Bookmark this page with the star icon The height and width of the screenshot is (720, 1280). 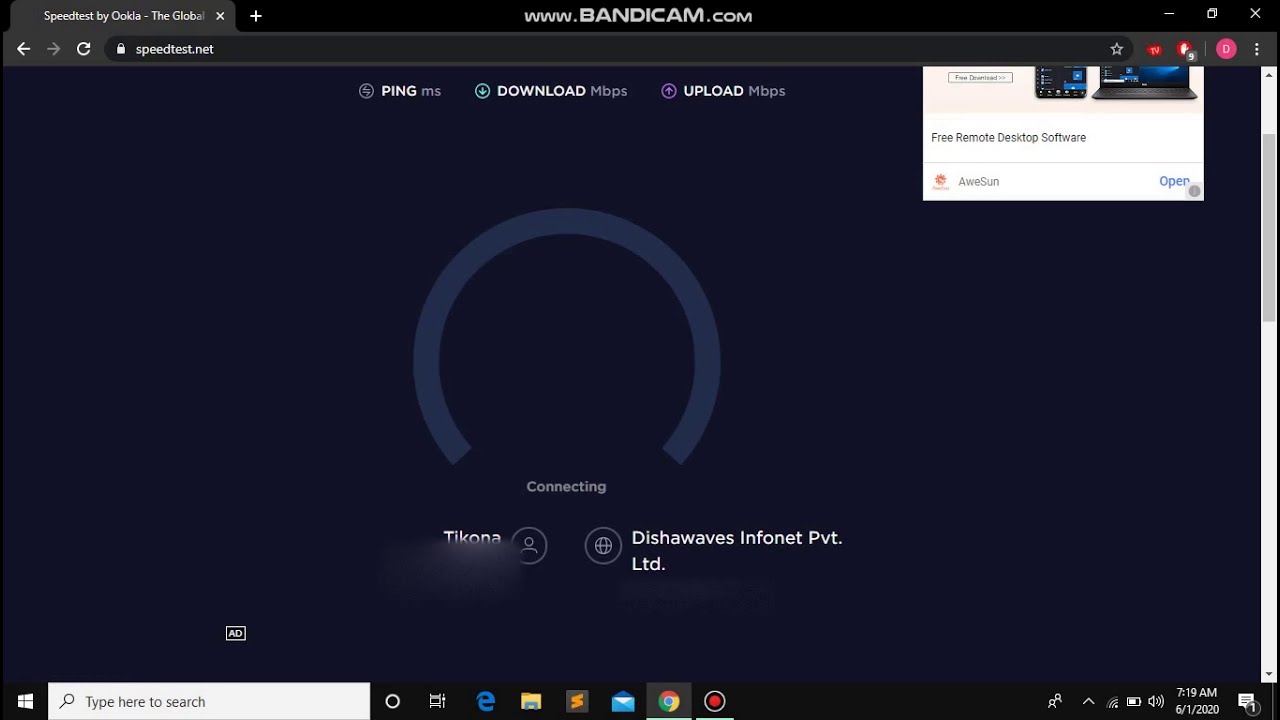(1117, 49)
